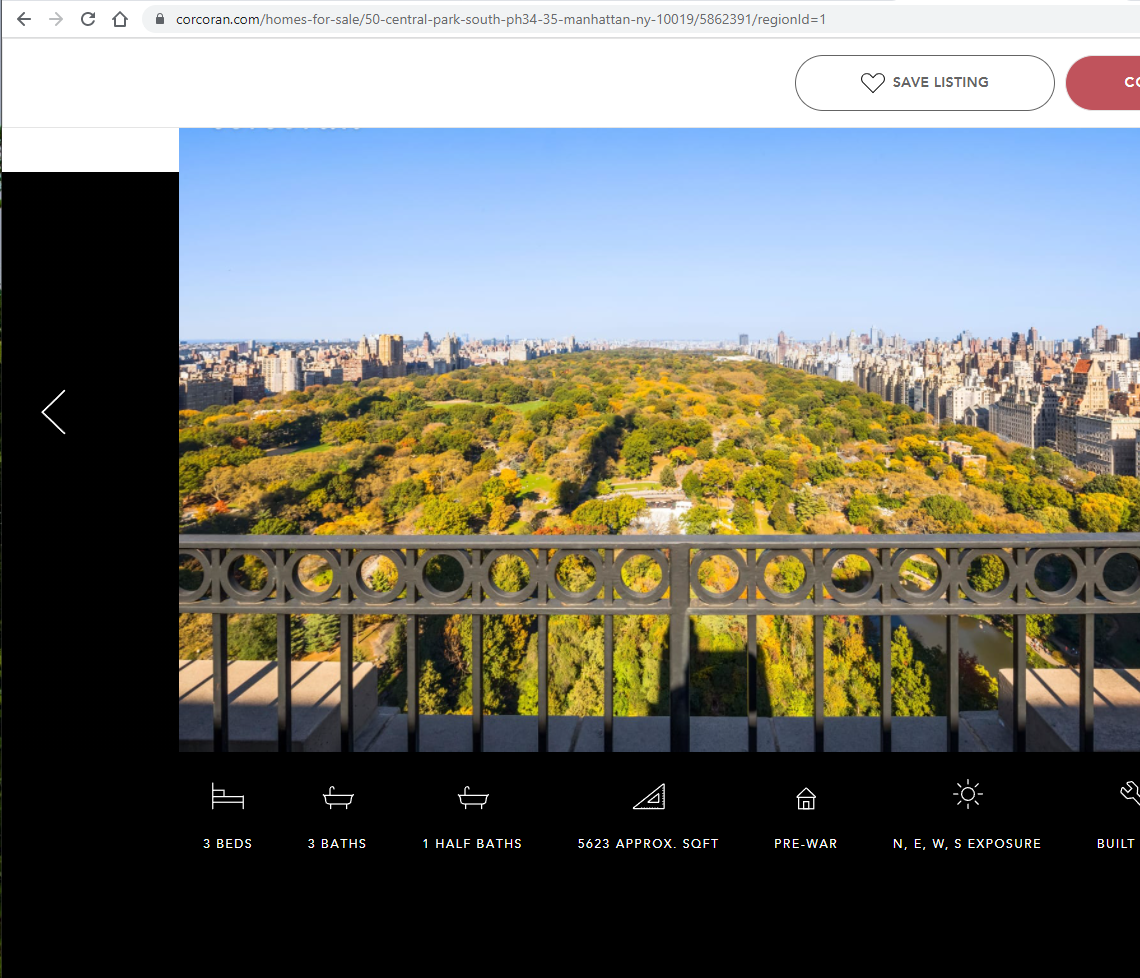Image resolution: width=1140 pixels, height=978 pixels.
Task: Click the '1 HALF BATHS' label
Action: click(x=473, y=843)
